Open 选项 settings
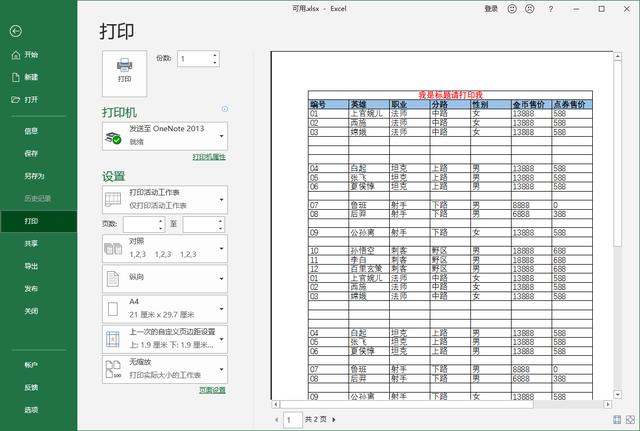Screen dimensions: 640x431 (31, 410)
